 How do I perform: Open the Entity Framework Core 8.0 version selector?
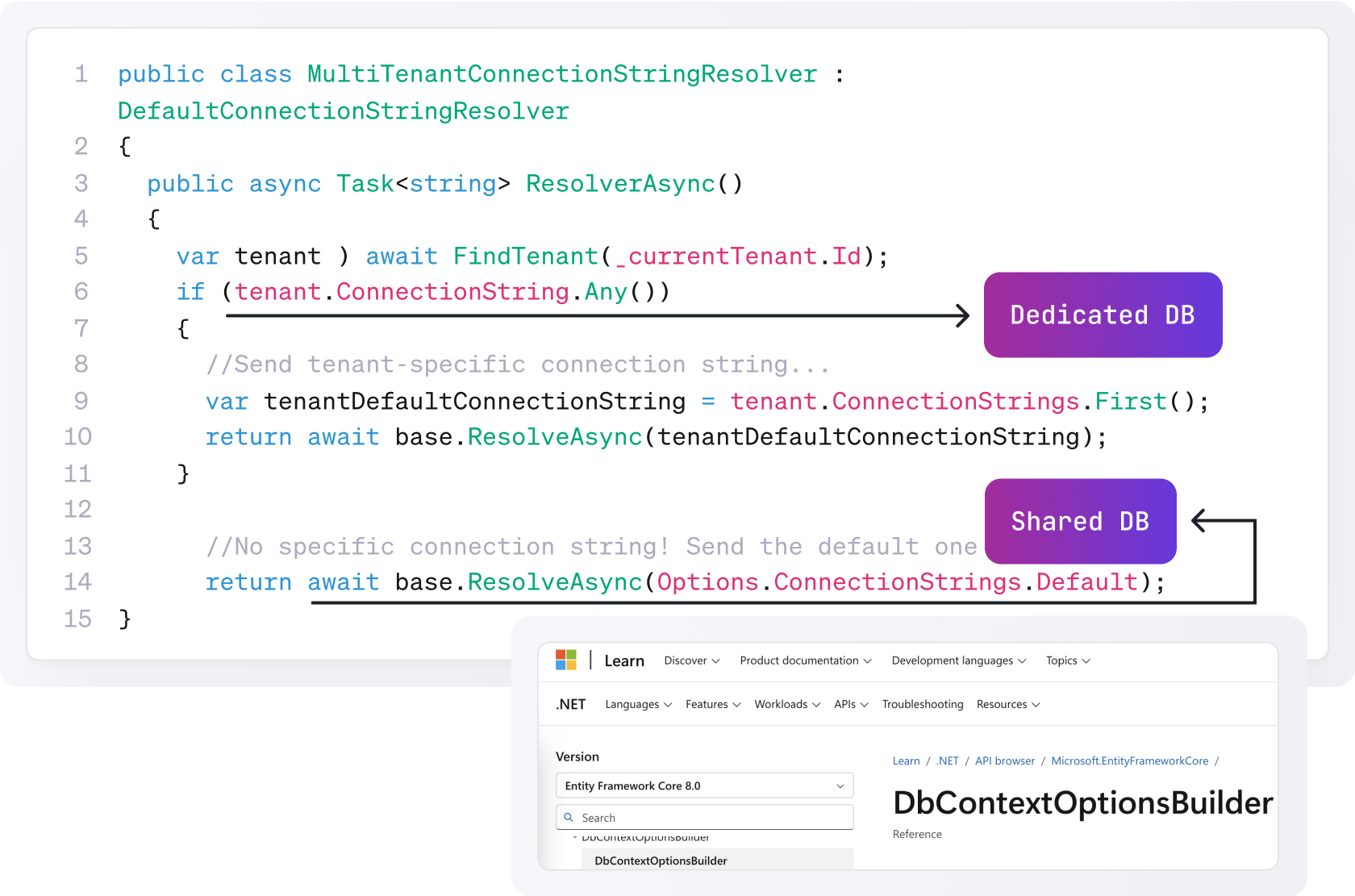(x=704, y=786)
